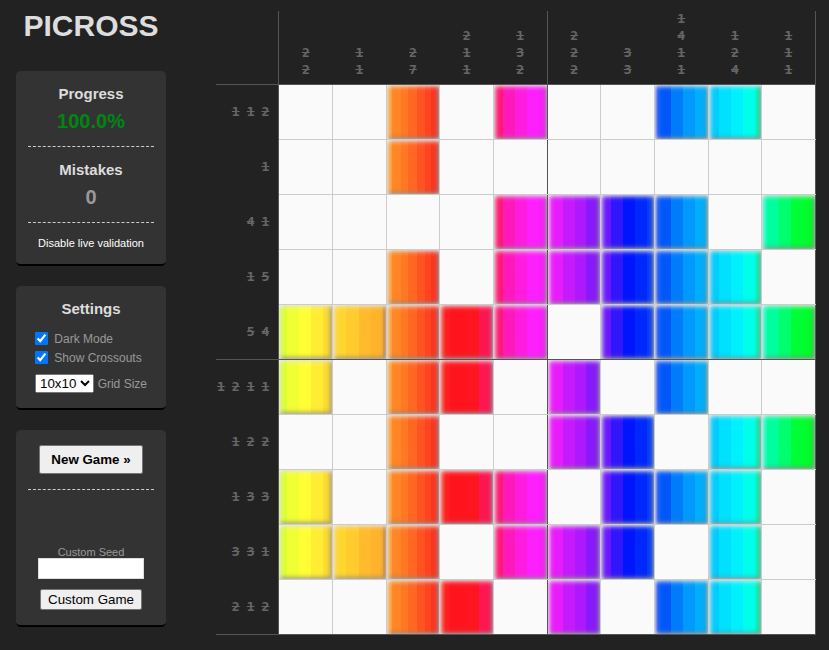Click the row clue '3 3 1'
The width and height of the screenshot is (829, 650).
pyautogui.click(x=251, y=552)
